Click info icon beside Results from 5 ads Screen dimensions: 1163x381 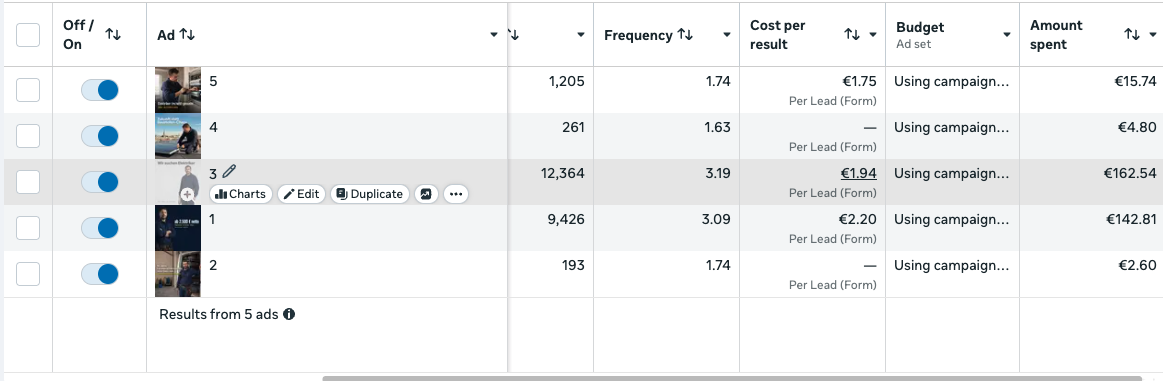289,314
